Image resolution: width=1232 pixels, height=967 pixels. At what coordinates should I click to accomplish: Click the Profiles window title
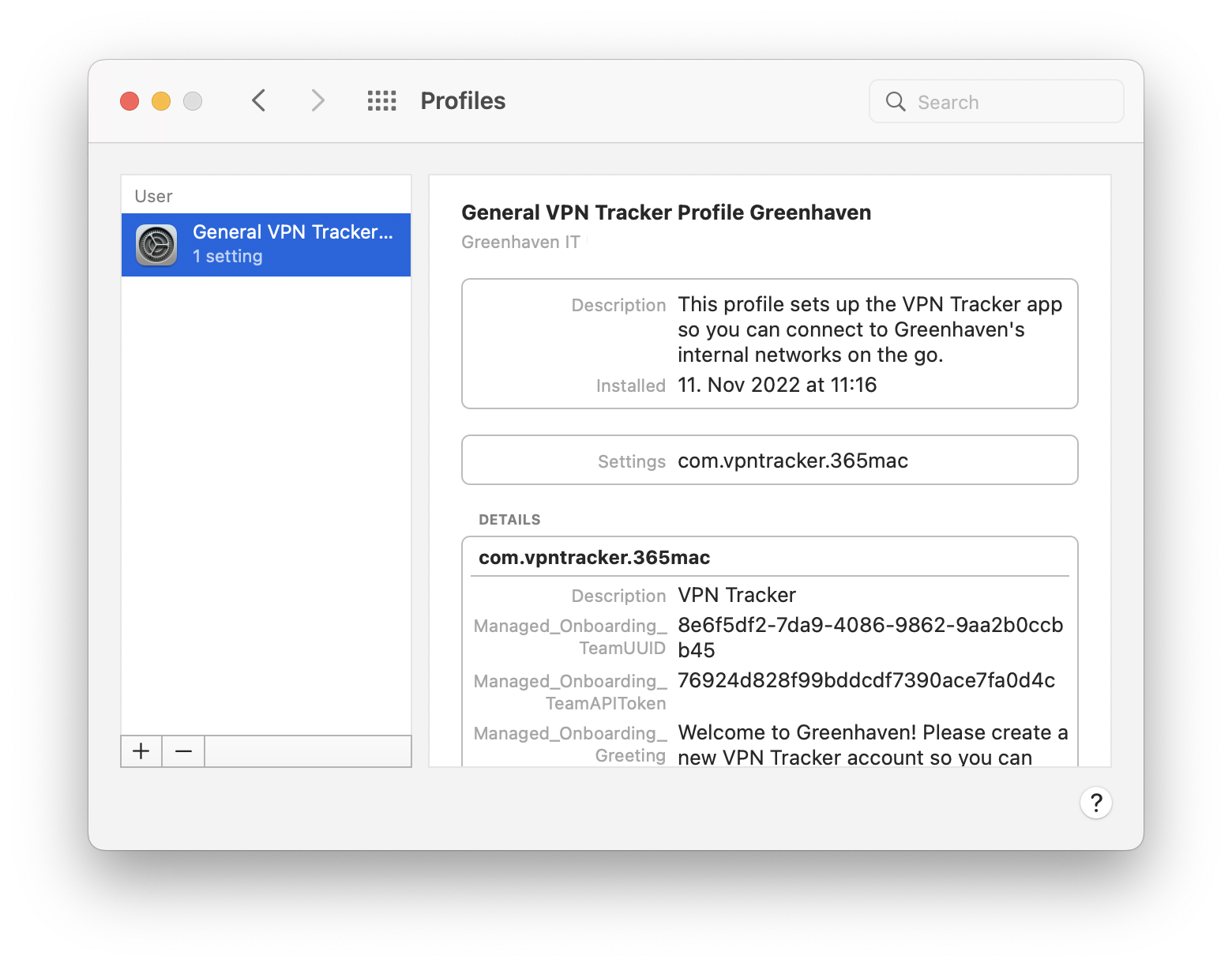(x=463, y=101)
